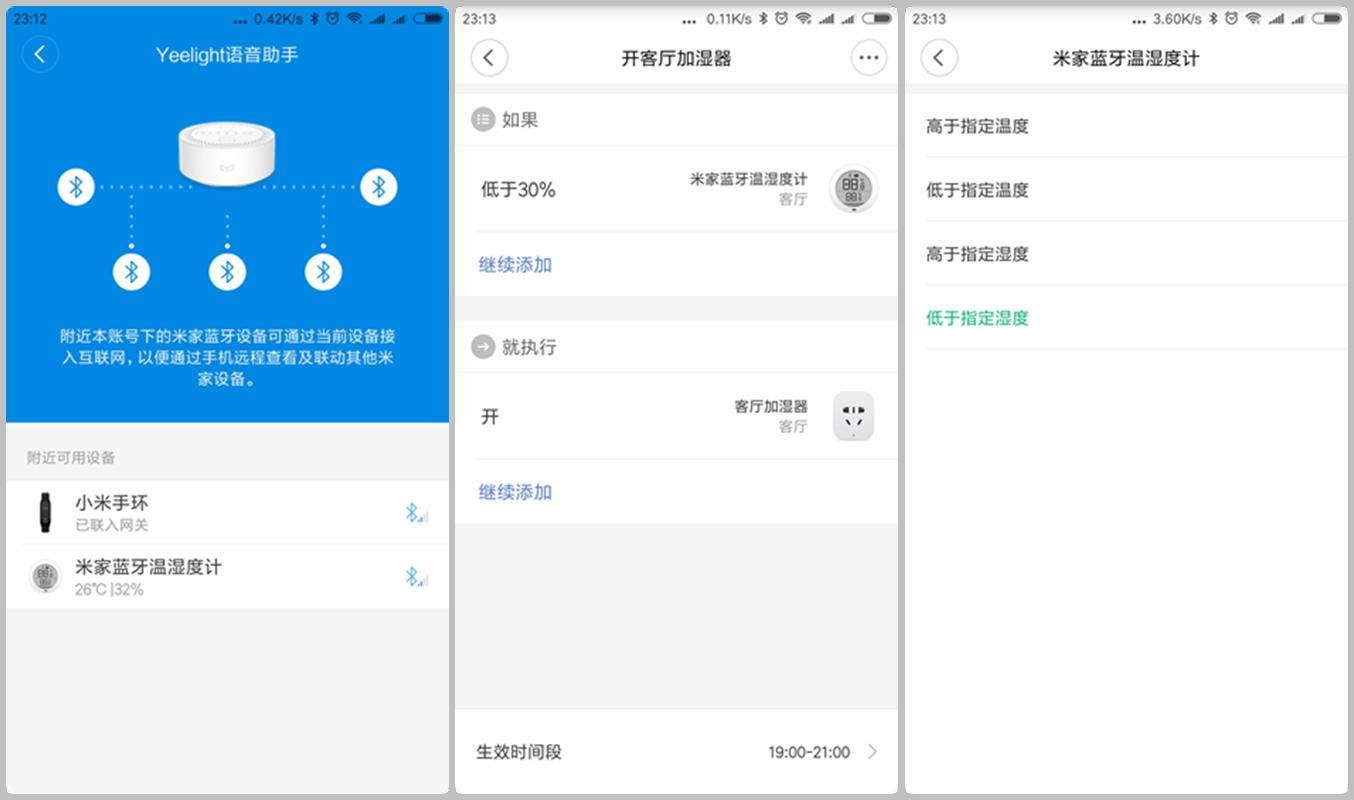Screen dimensions: 1354x800
Task: Tap the thermometer icon beside 26℃ |32%
Action: pyautogui.click(x=44, y=577)
